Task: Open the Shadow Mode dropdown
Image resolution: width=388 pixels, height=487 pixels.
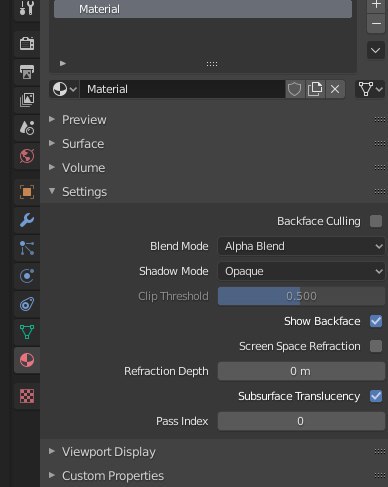Action: [x=301, y=271]
